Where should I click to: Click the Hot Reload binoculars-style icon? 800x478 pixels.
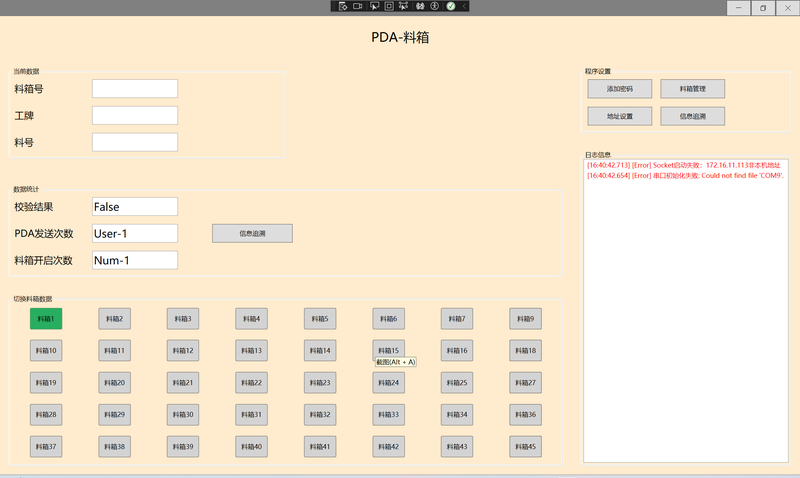419,6
